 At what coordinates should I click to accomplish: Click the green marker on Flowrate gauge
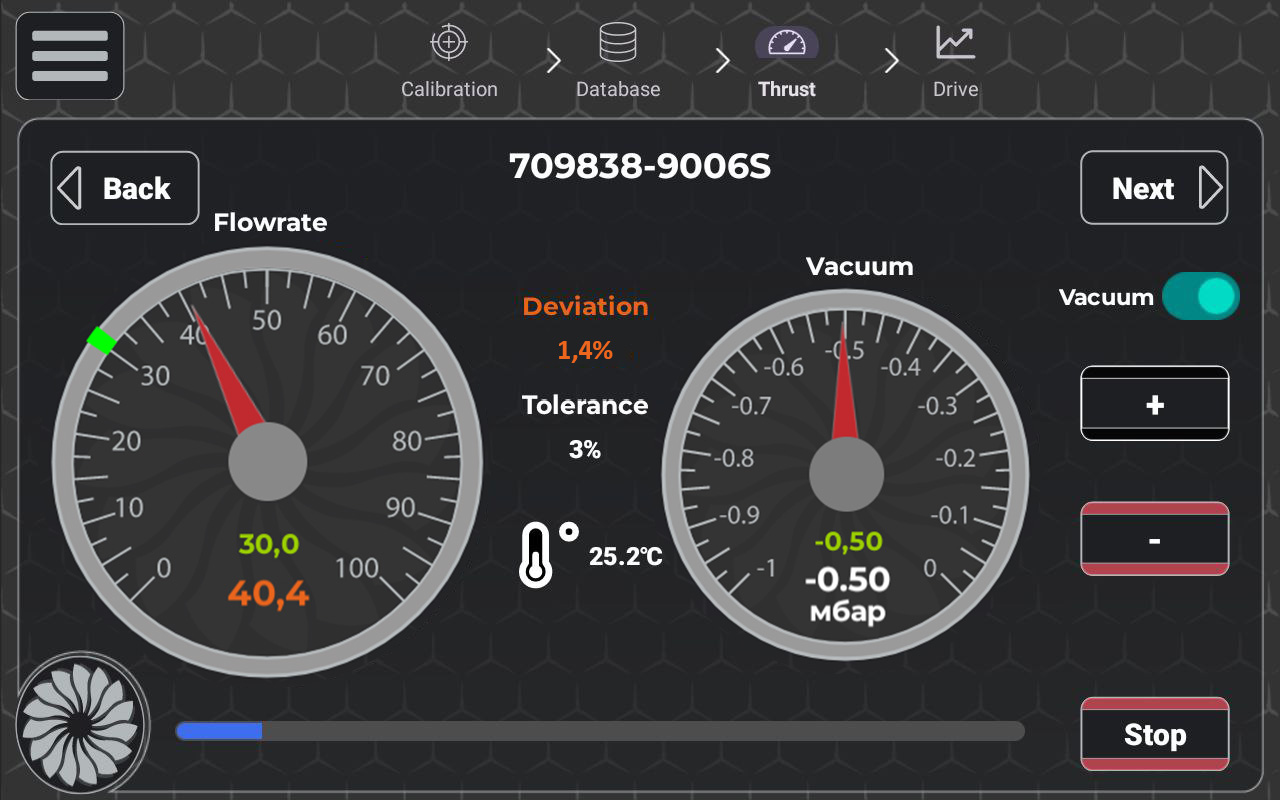pyautogui.click(x=101, y=340)
